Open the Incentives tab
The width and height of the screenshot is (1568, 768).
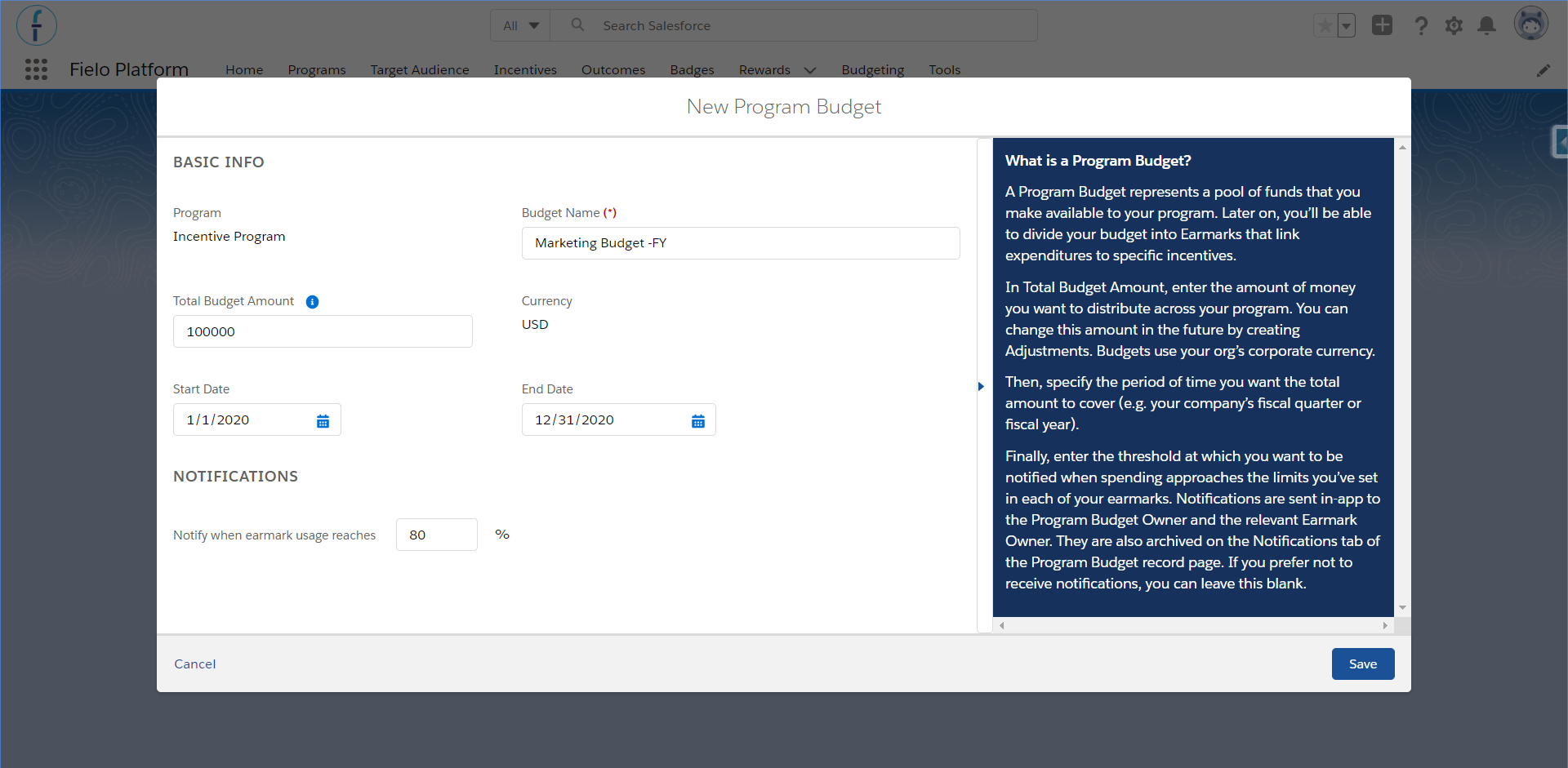click(x=525, y=70)
